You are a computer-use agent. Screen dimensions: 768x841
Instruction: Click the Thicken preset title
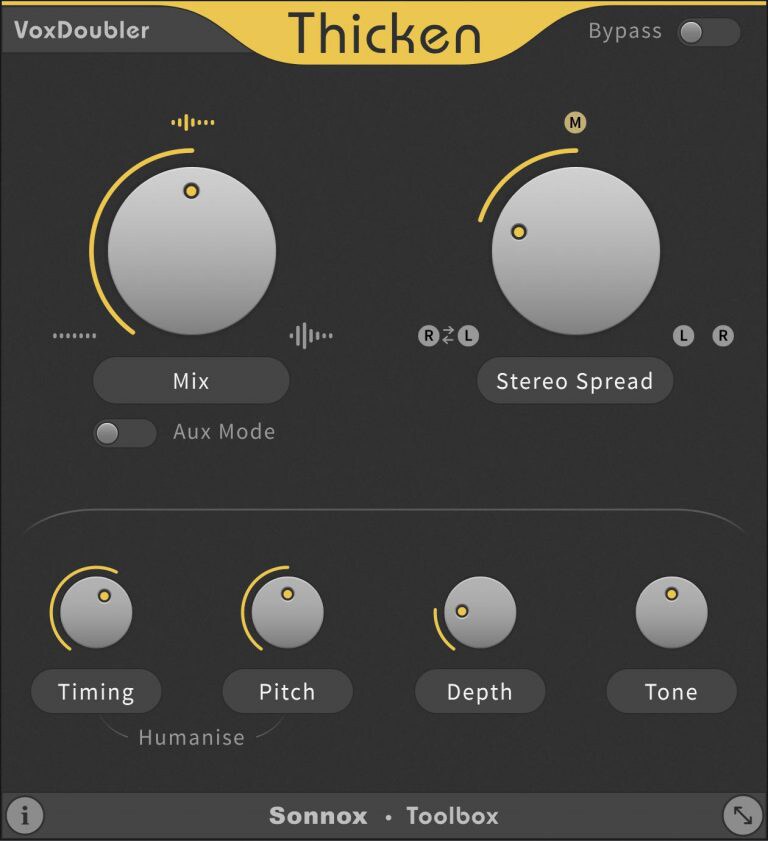point(384,33)
